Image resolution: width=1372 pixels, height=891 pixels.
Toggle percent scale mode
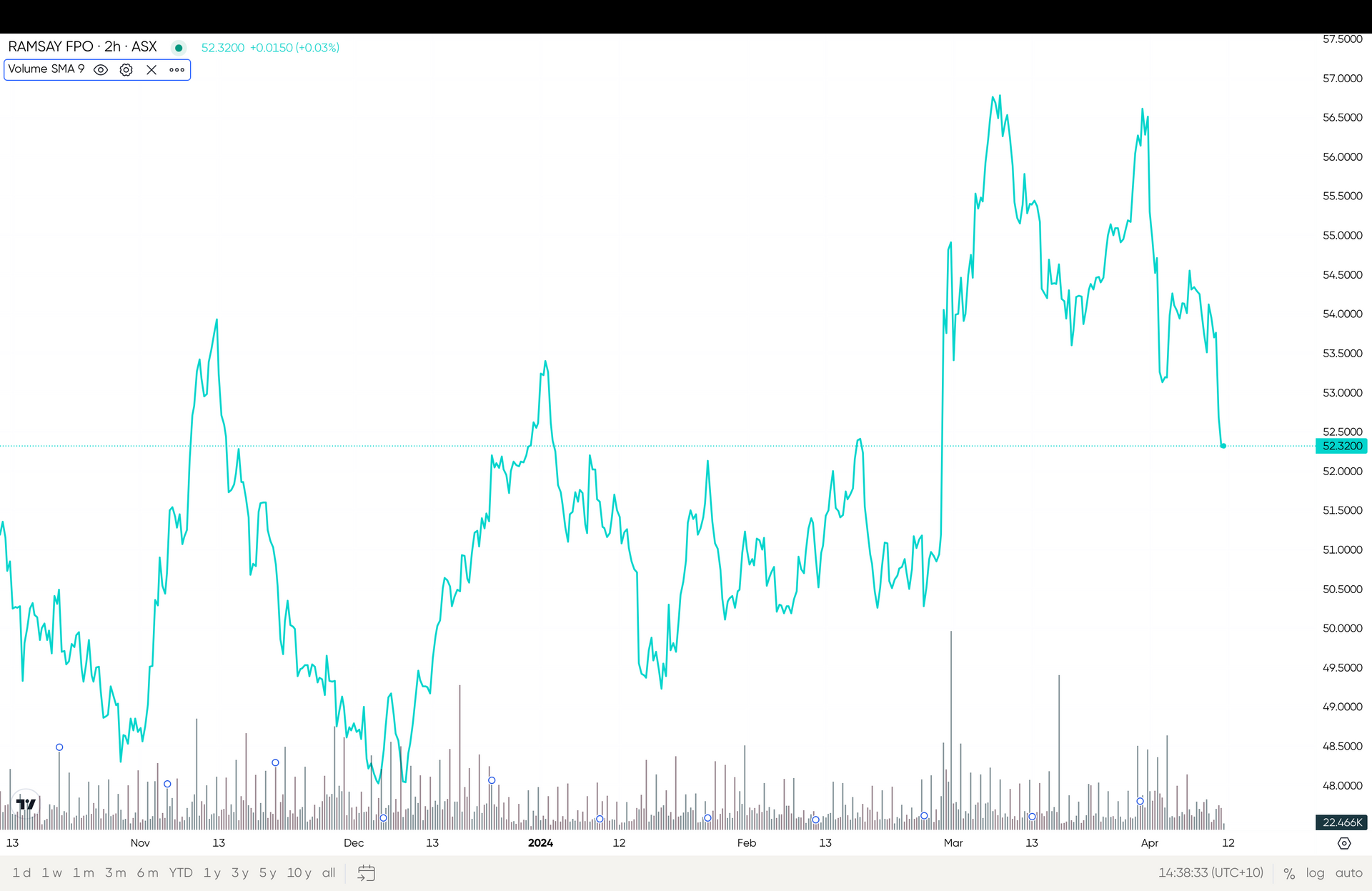point(1288,872)
